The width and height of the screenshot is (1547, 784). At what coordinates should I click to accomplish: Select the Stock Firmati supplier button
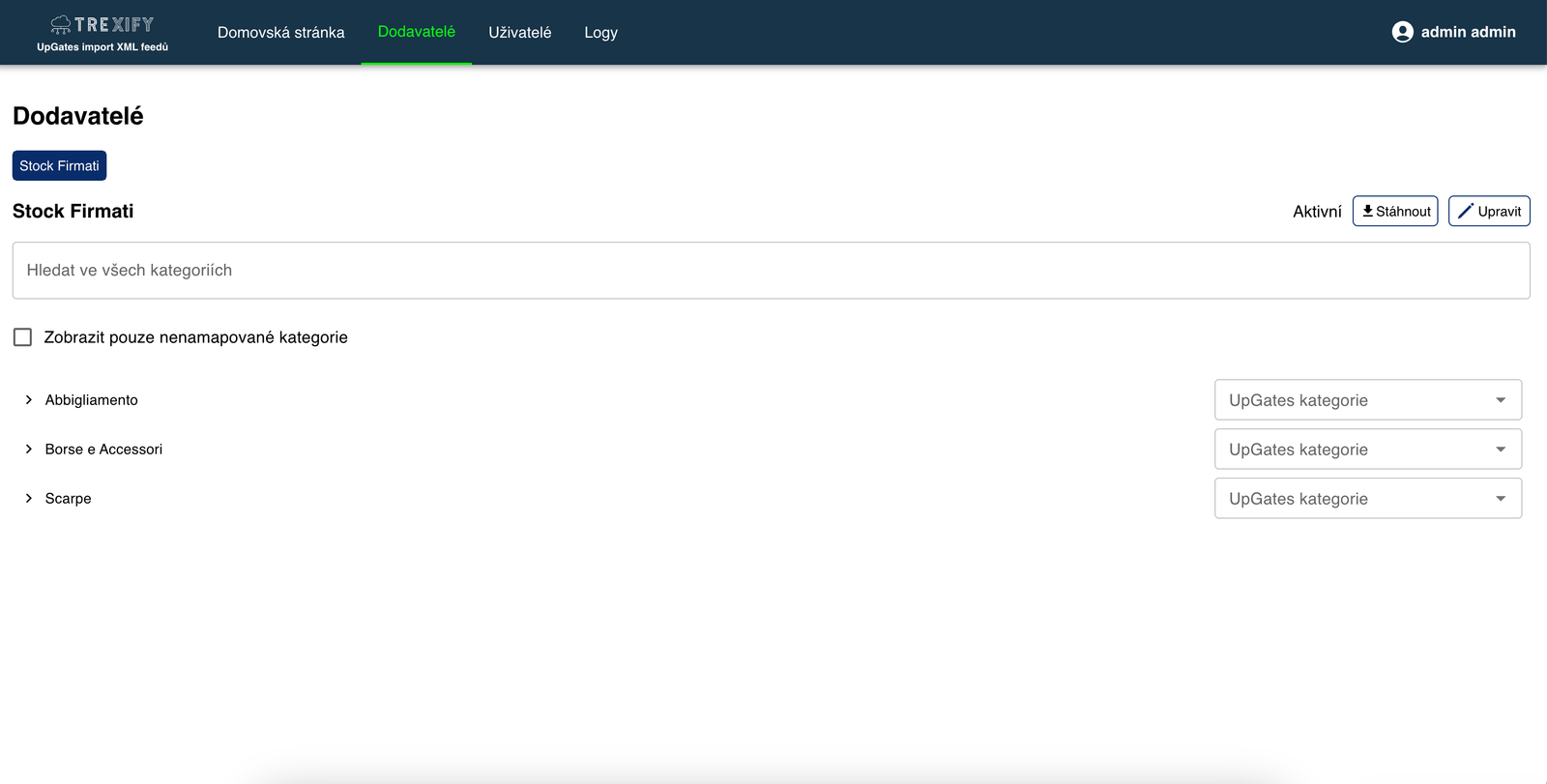tap(59, 166)
